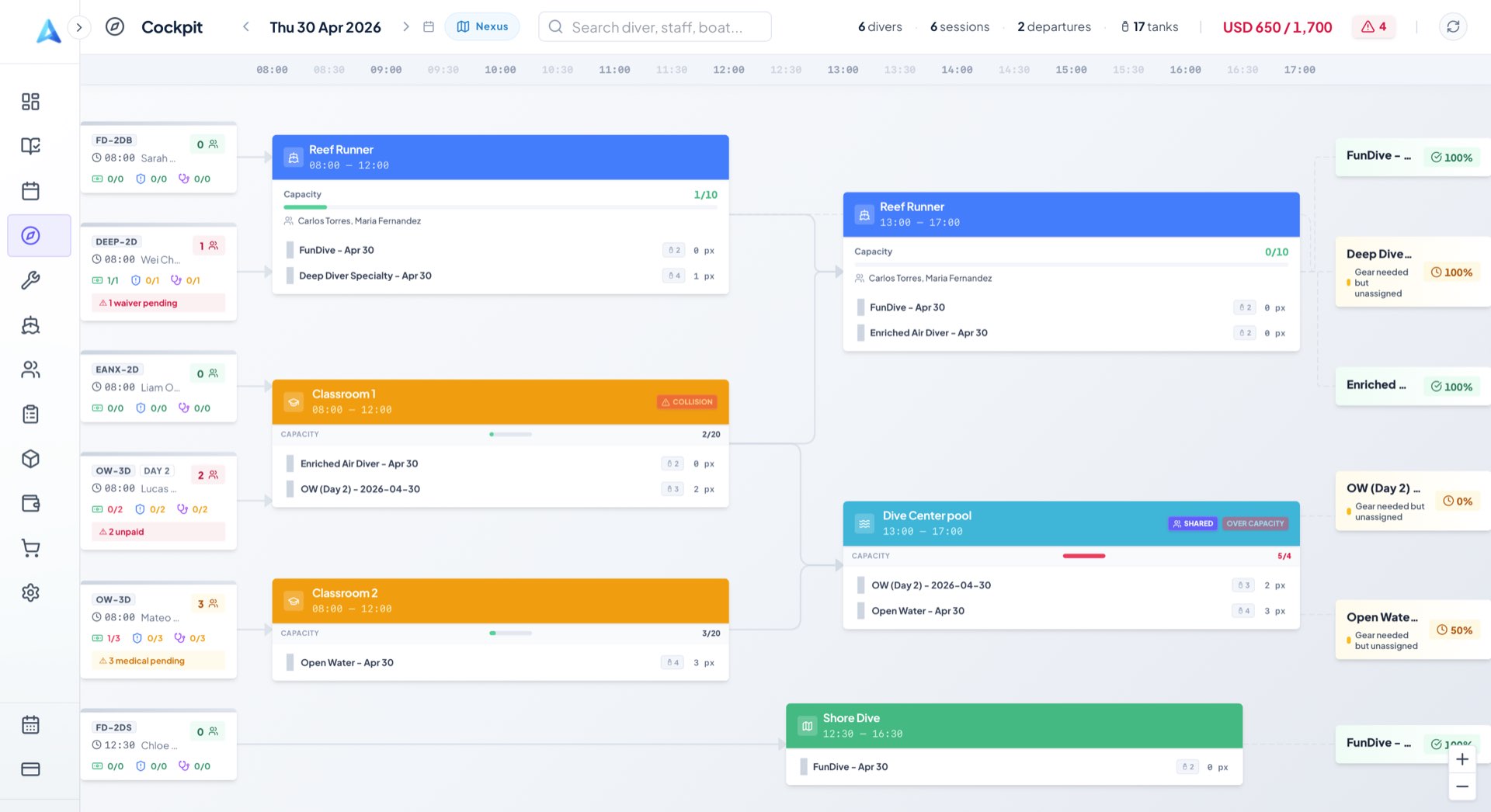Screen dimensions: 1491x812
Task: Go to previous day with left chevron
Action: pyautogui.click(x=246, y=26)
